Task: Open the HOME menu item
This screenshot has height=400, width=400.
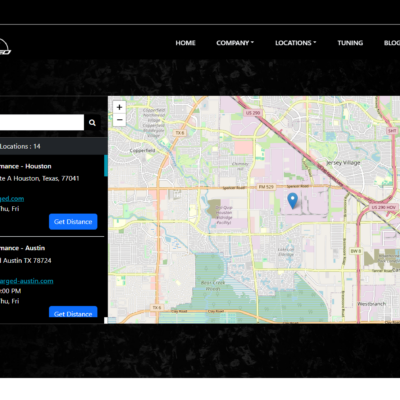Action: coord(185,43)
